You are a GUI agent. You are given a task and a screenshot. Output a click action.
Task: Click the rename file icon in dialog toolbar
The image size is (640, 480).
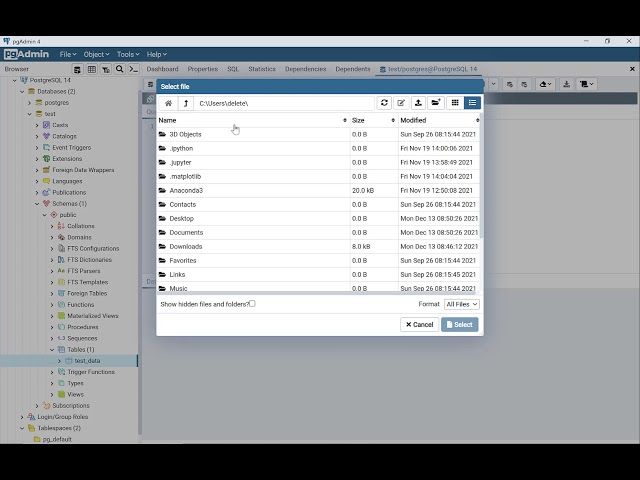point(401,103)
